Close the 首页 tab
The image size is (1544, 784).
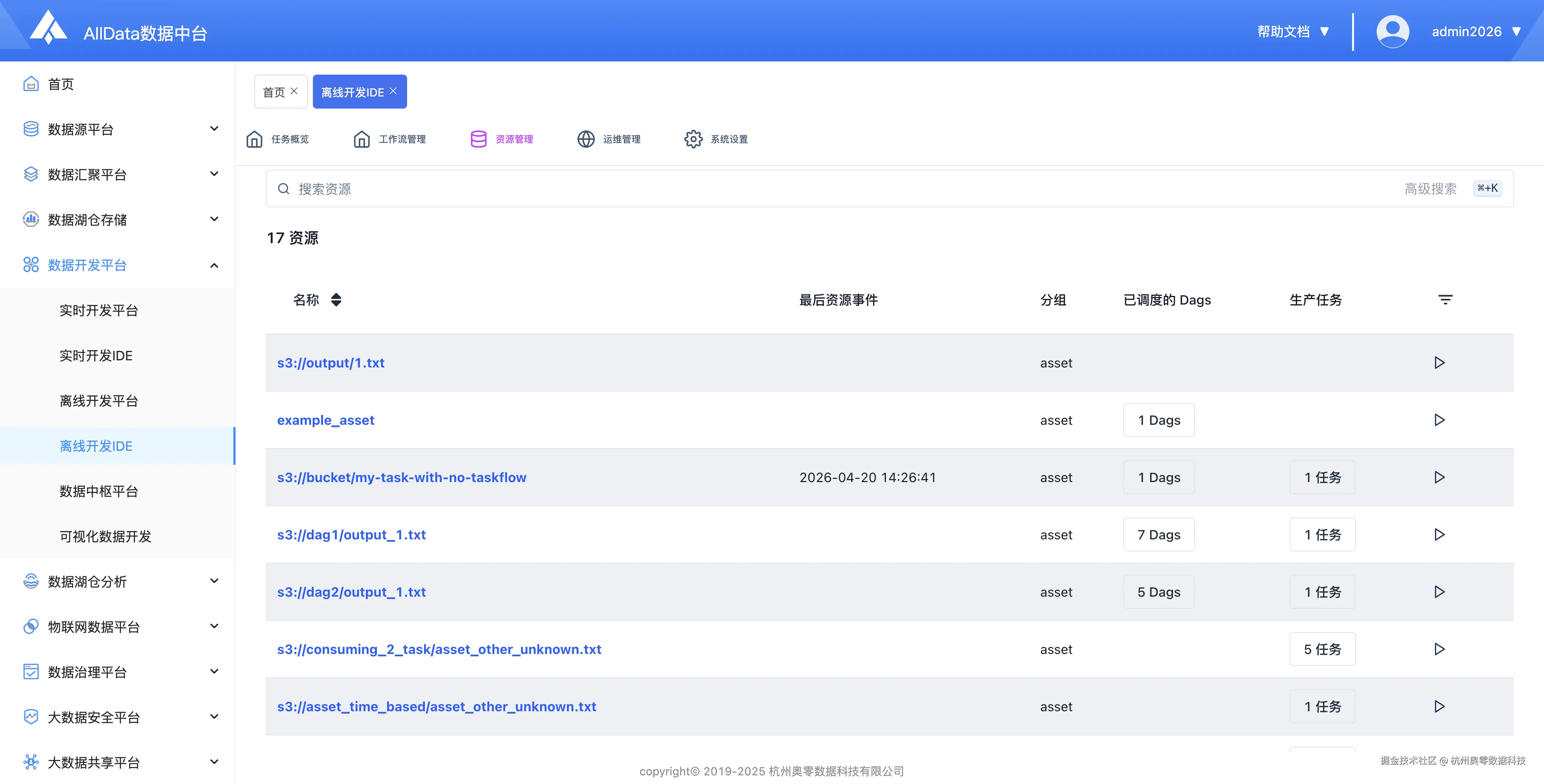point(294,91)
